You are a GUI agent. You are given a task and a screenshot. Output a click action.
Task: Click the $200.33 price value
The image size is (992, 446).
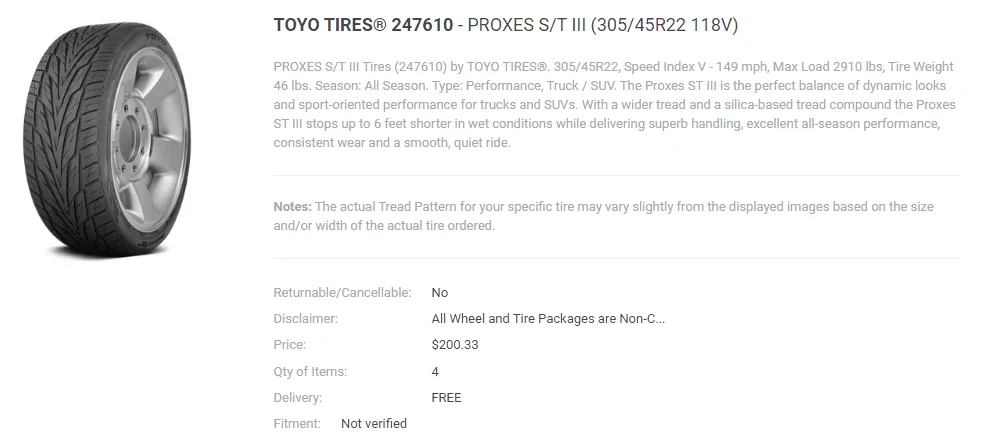pos(455,345)
